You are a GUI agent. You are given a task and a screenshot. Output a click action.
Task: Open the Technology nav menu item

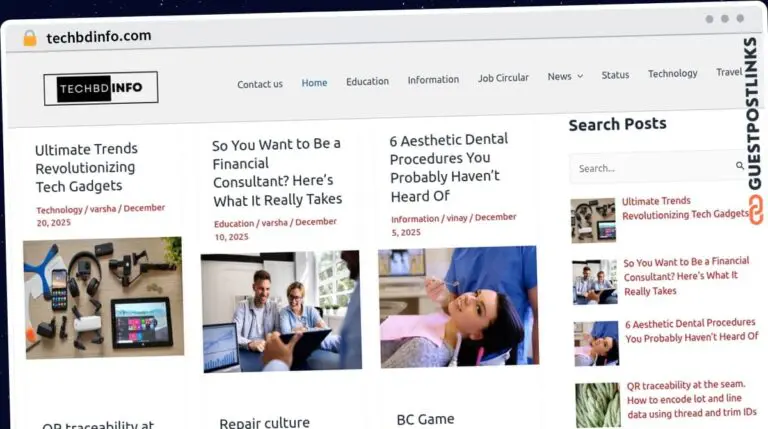click(672, 73)
